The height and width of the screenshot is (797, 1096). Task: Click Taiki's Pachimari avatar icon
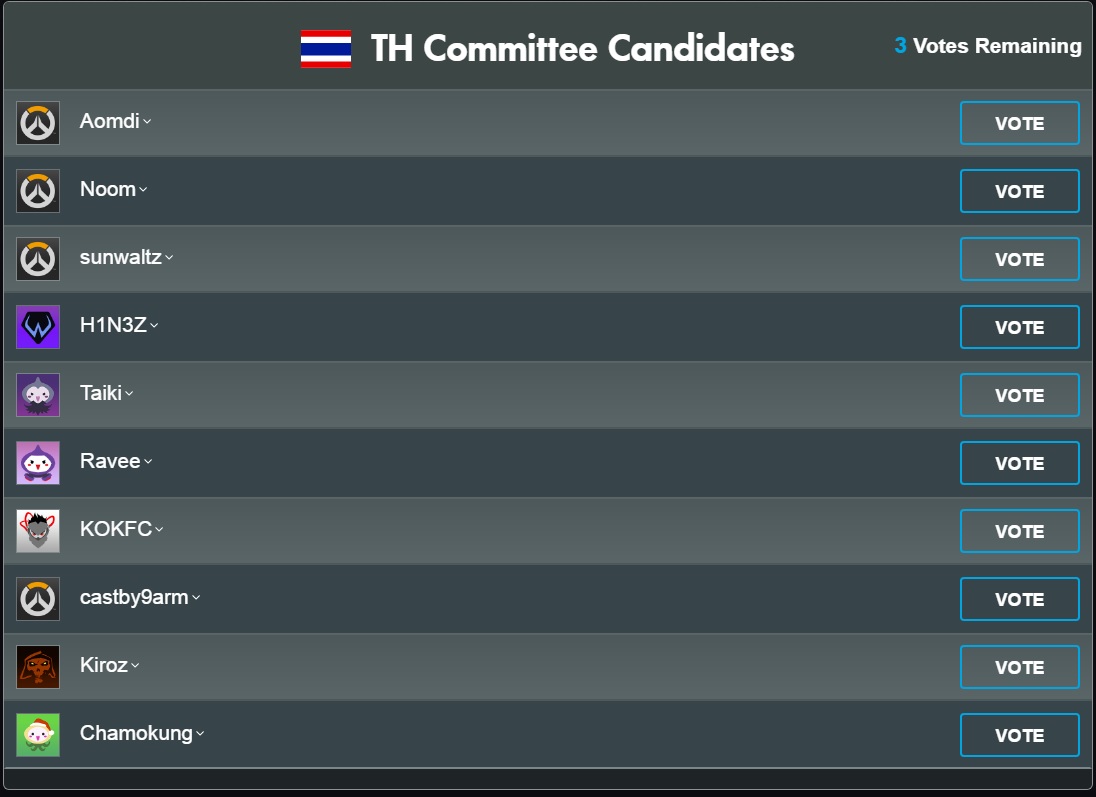(38, 395)
